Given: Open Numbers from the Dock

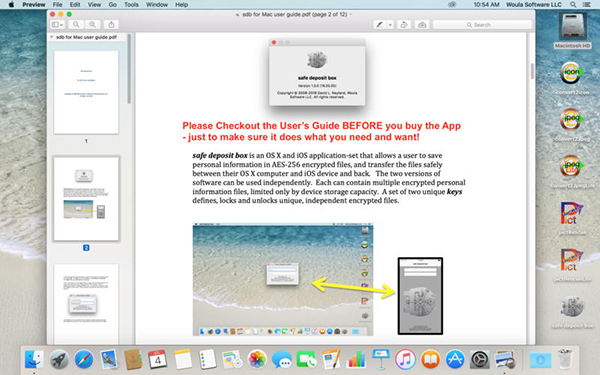Looking at the screenshot, I should [x=356, y=359].
